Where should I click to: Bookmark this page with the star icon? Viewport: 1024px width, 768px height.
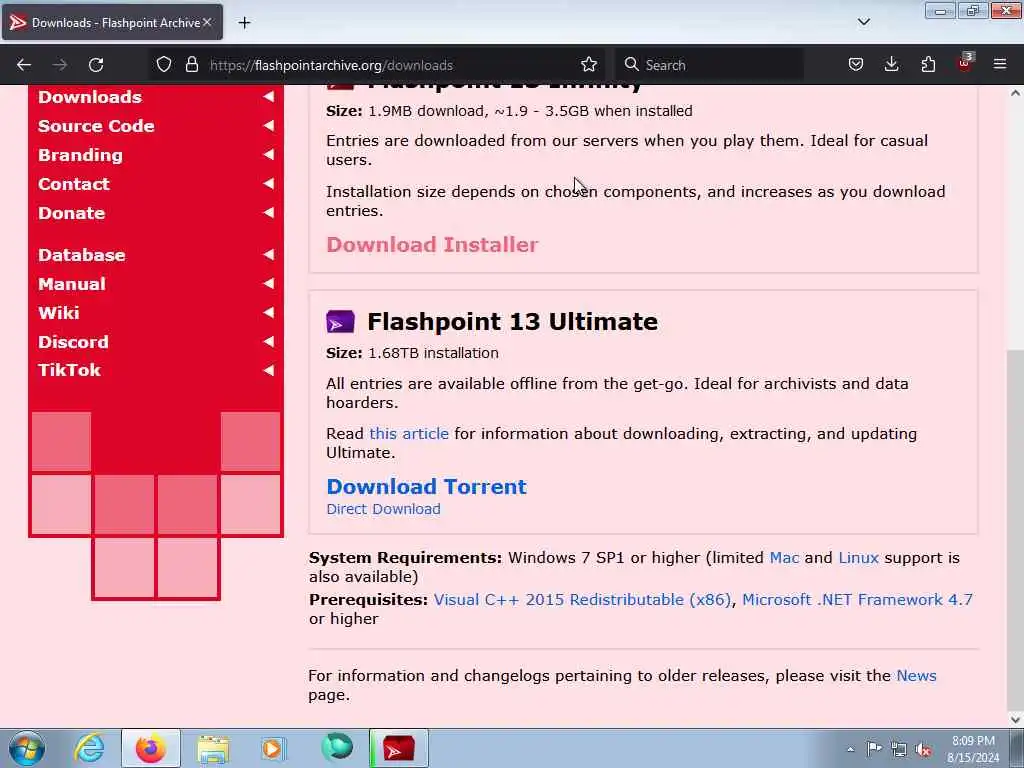(588, 65)
